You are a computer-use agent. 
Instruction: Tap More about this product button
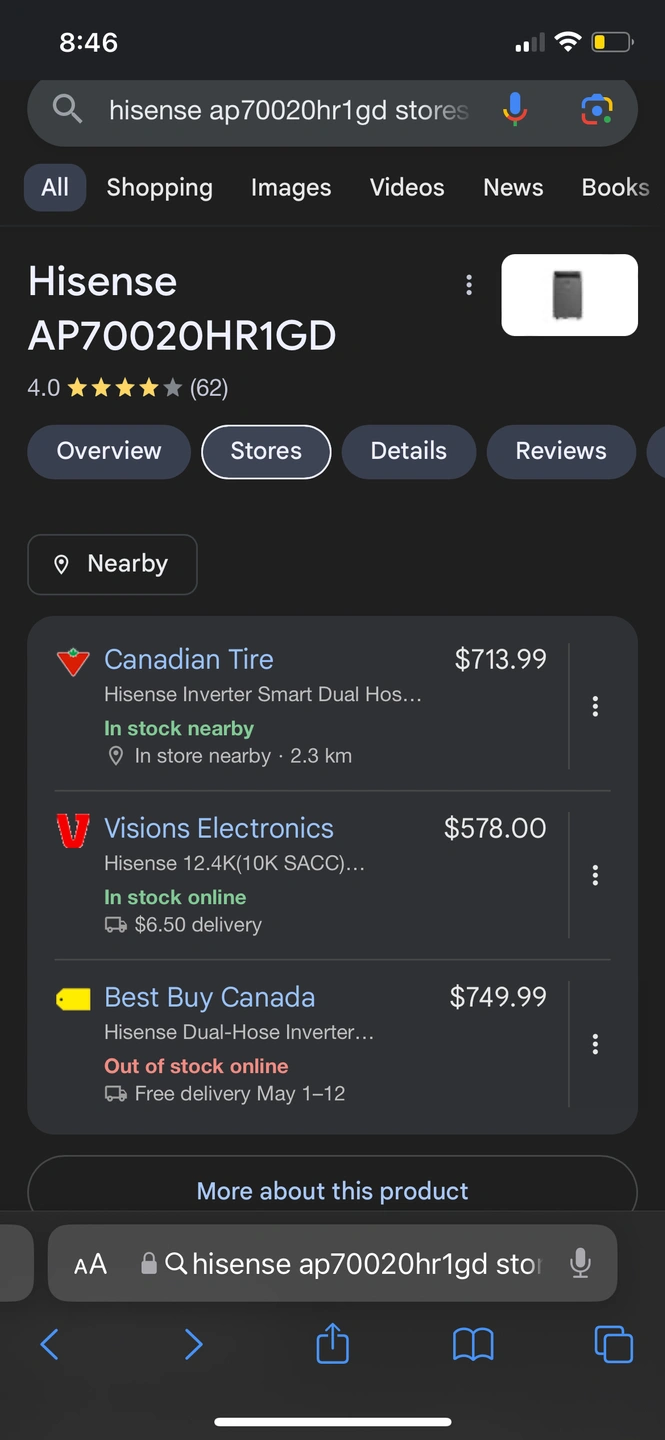pos(332,1190)
